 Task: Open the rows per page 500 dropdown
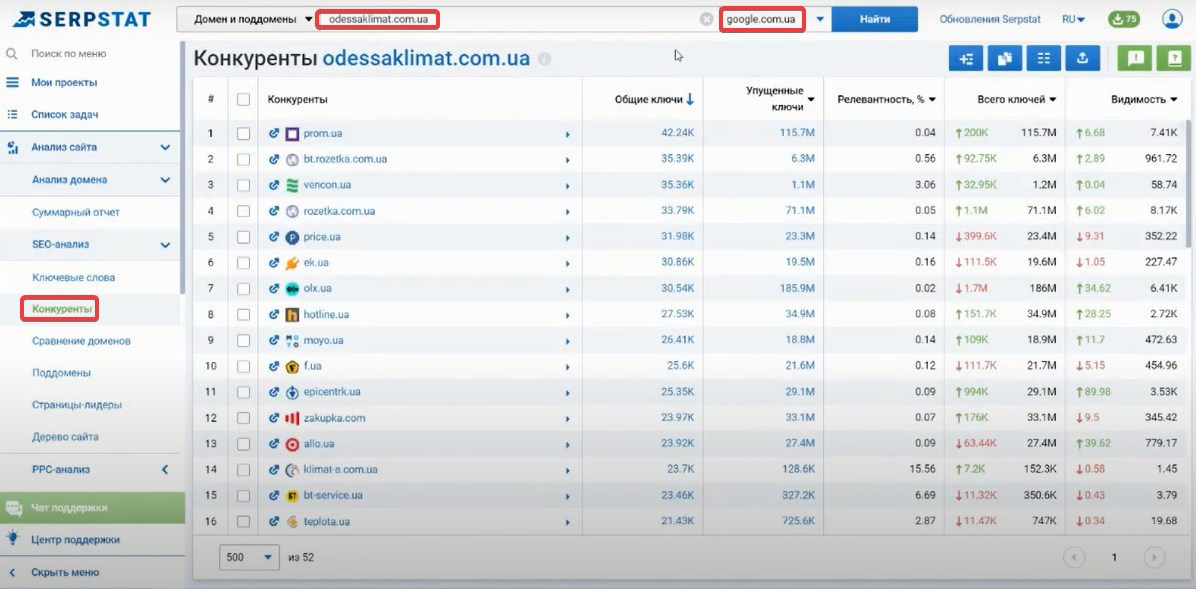pyautogui.click(x=249, y=558)
